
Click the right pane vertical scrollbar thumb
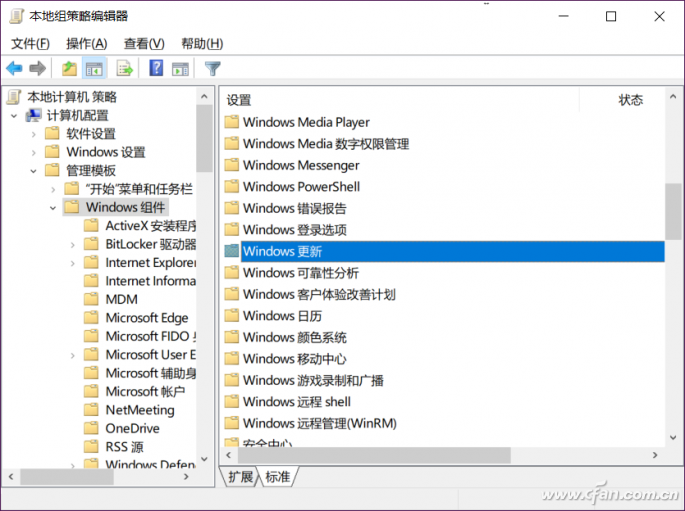click(673, 211)
